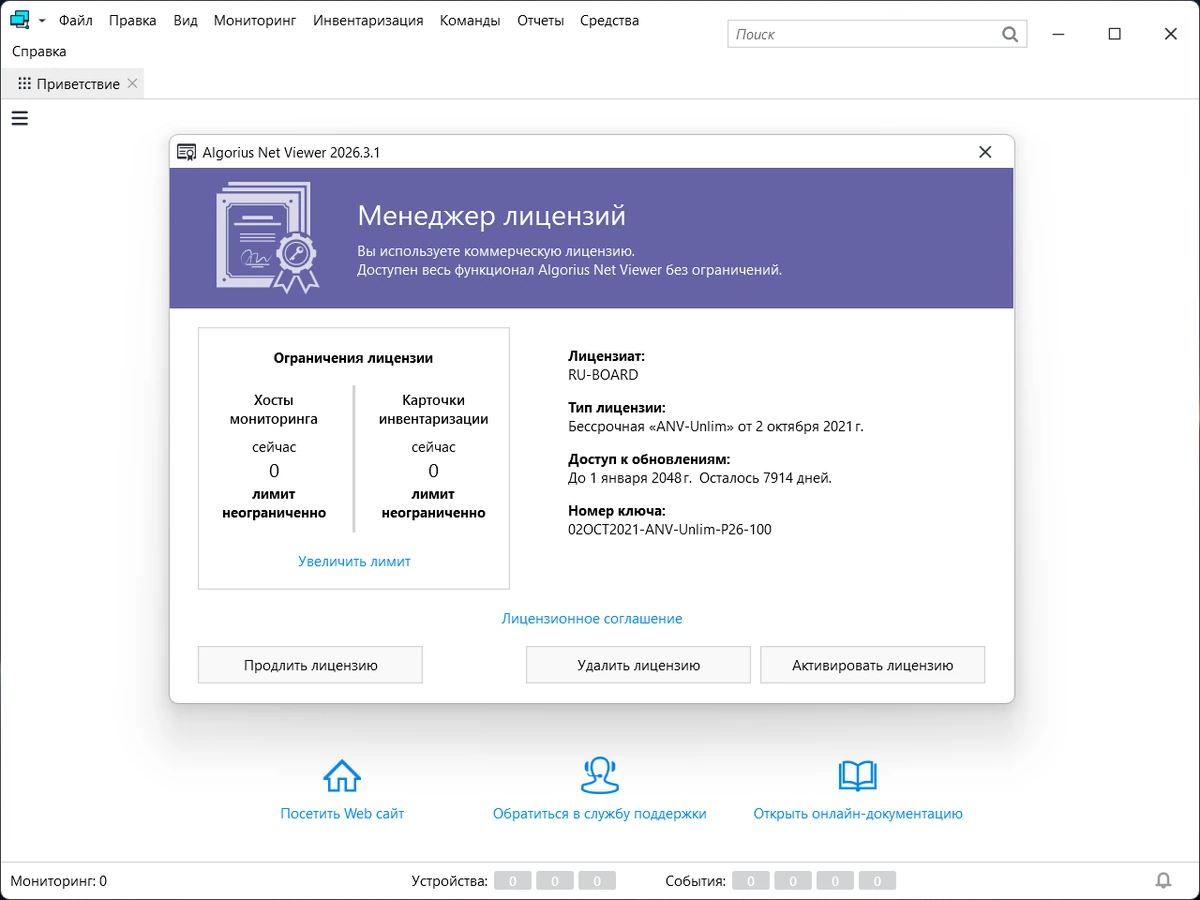This screenshot has width=1200, height=900.
Task: Click the open book documentation icon
Action: pyautogui.click(x=857, y=775)
